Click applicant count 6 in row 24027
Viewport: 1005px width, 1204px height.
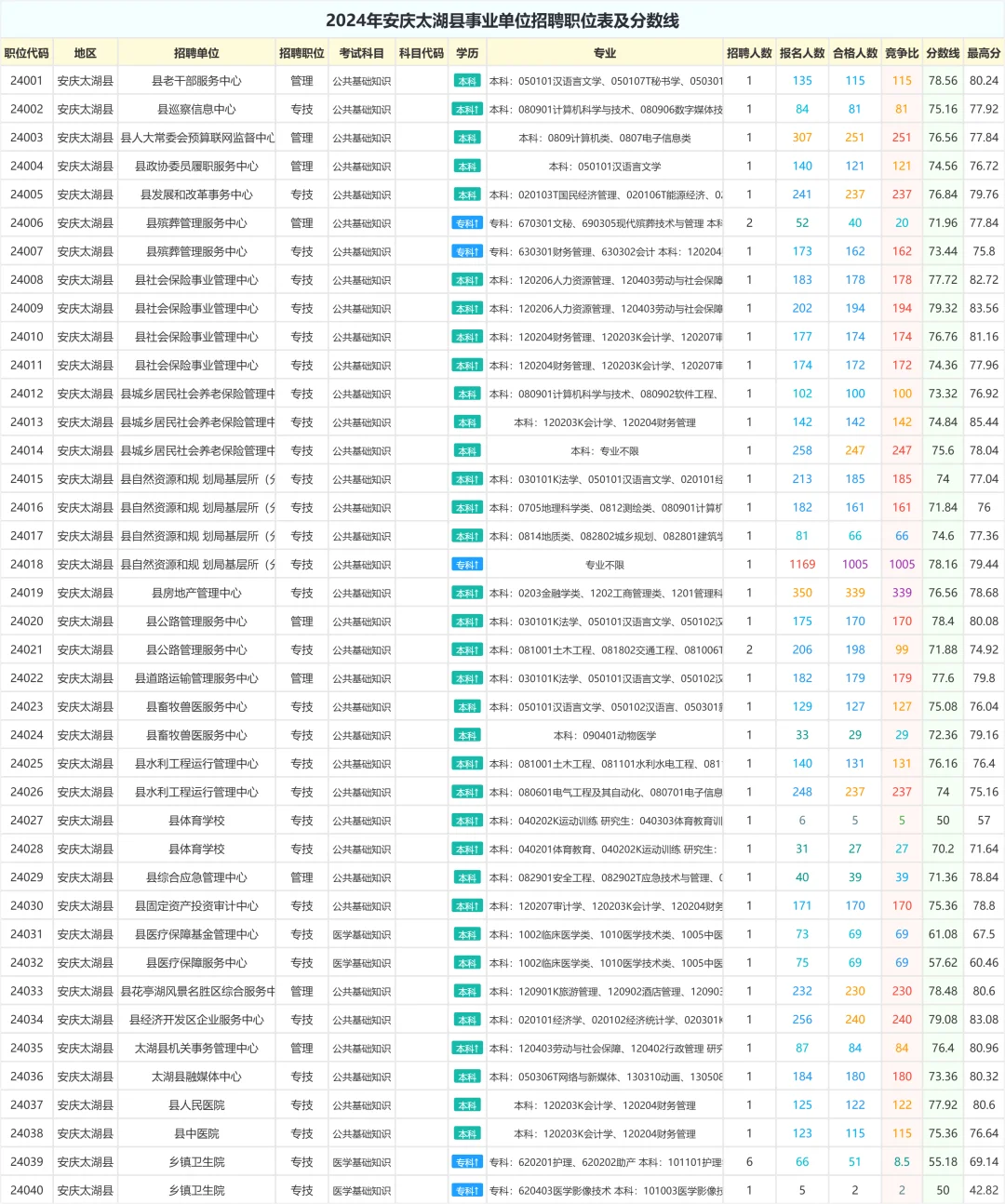802,821
